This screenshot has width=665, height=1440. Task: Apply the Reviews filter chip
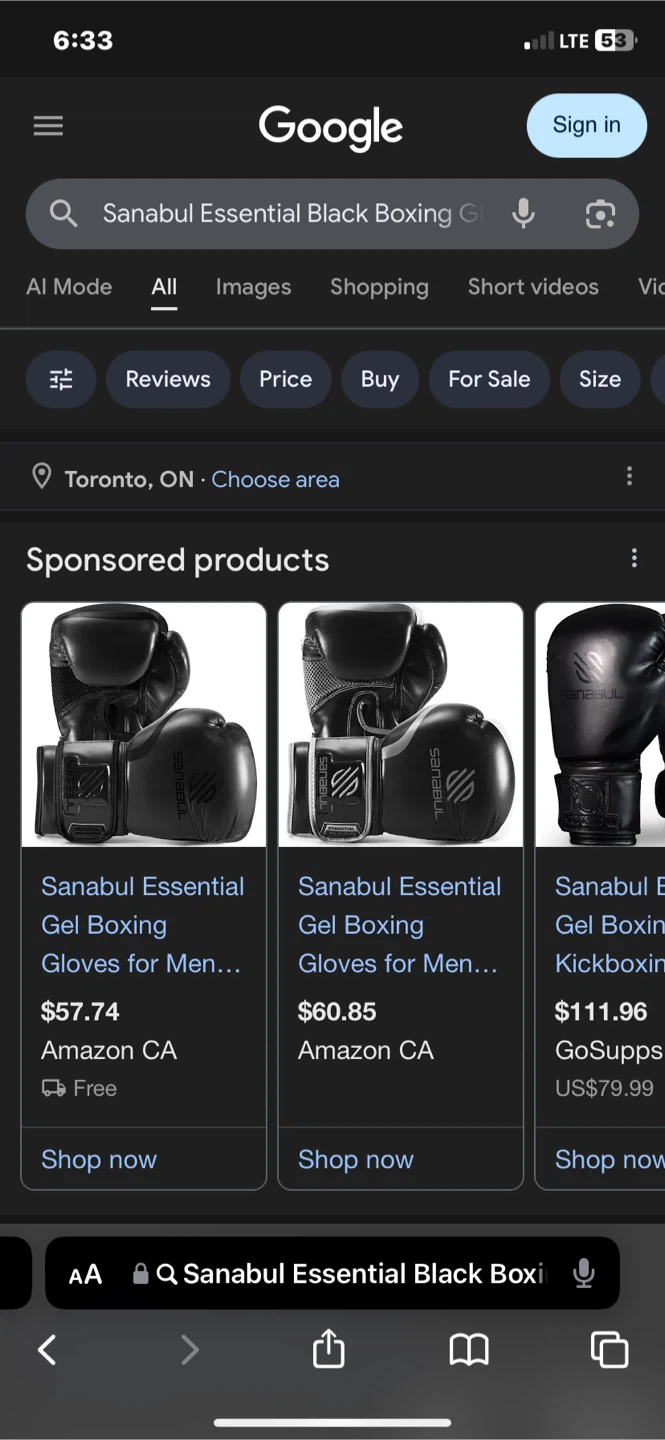pyautogui.click(x=167, y=379)
